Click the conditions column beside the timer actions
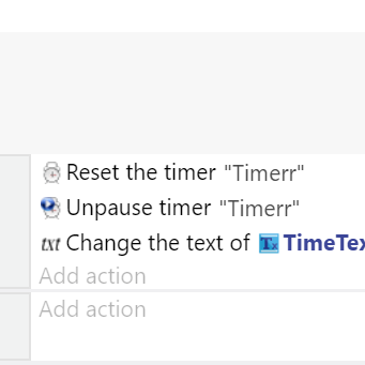Image resolution: width=365 pixels, height=365 pixels. pyautogui.click(x=15, y=222)
